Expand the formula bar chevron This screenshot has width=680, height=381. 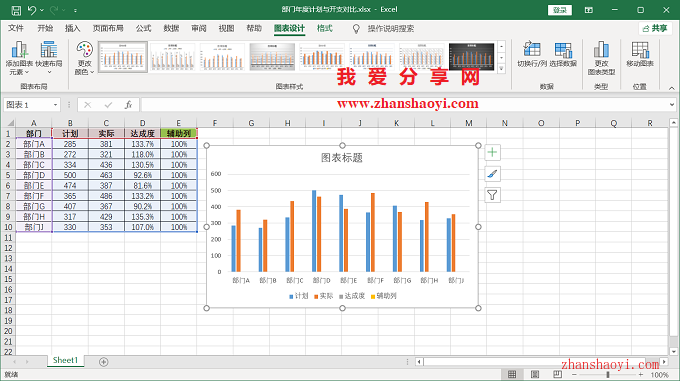tap(672, 104)
